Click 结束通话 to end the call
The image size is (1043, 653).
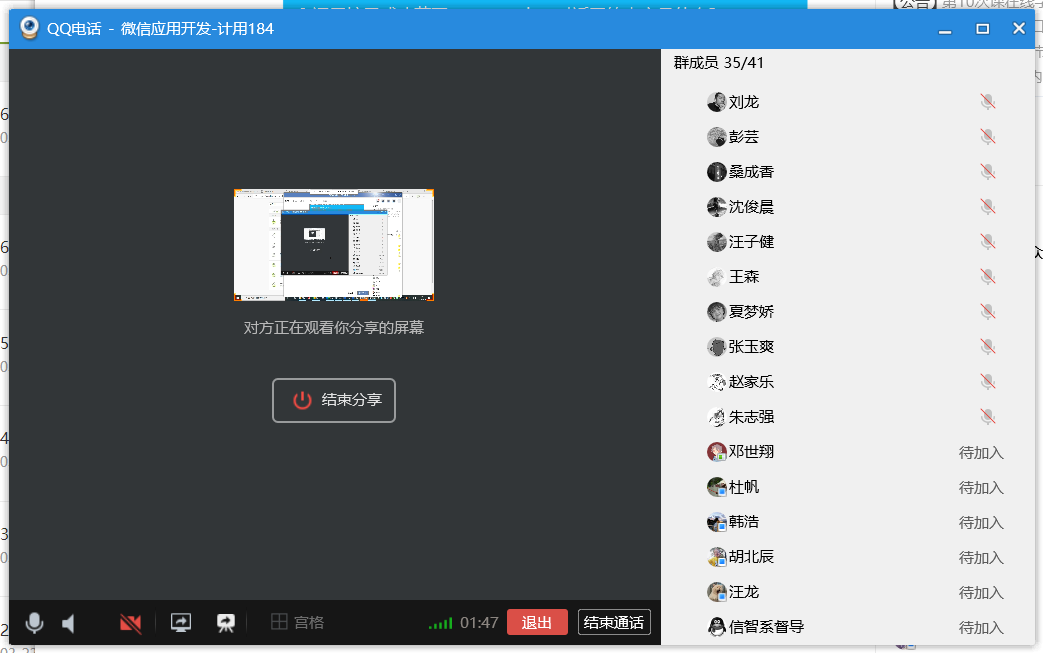[614, 622]
